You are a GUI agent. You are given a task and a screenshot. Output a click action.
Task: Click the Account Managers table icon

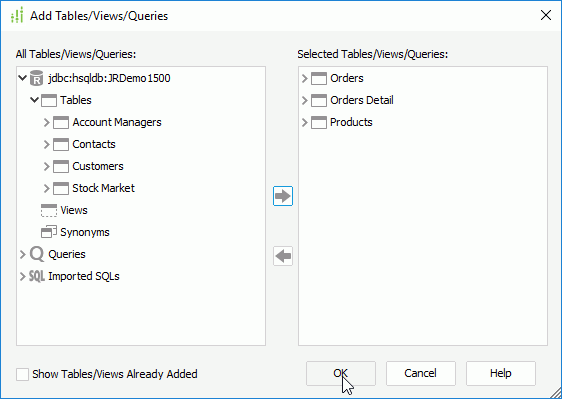pos(61,122)
